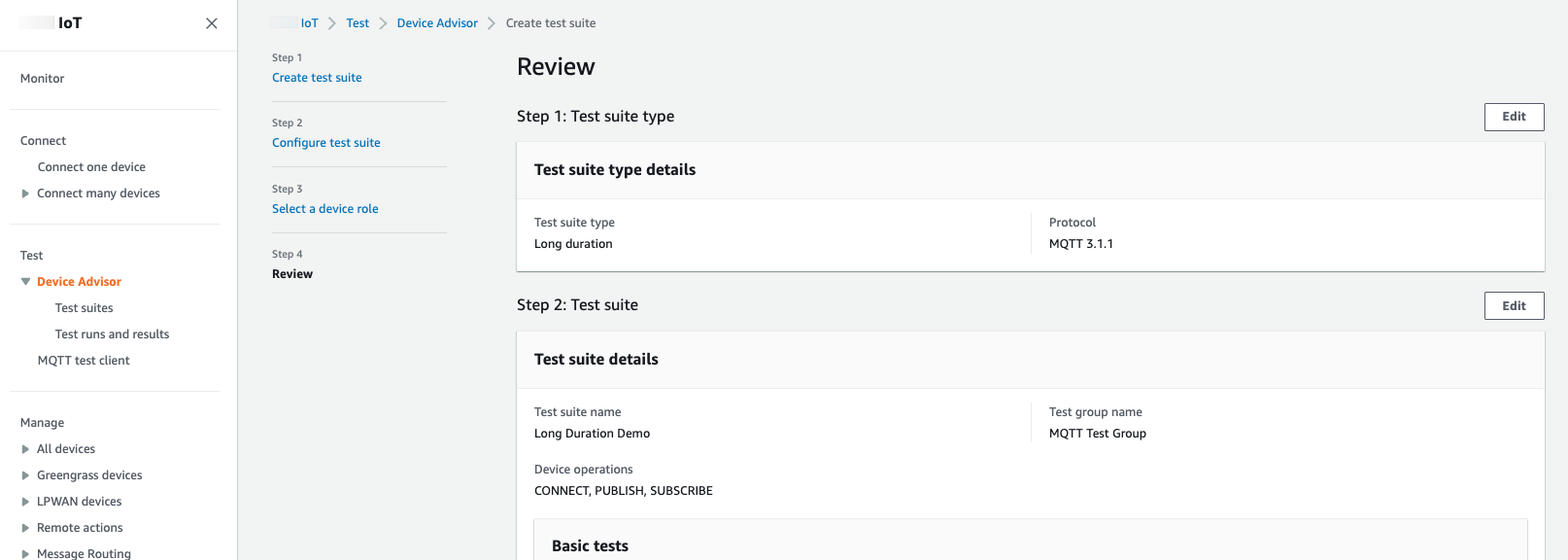The image size is (1568, 560).
Task: Expand the Remote actions arrow
Action: tap(25, 528)
